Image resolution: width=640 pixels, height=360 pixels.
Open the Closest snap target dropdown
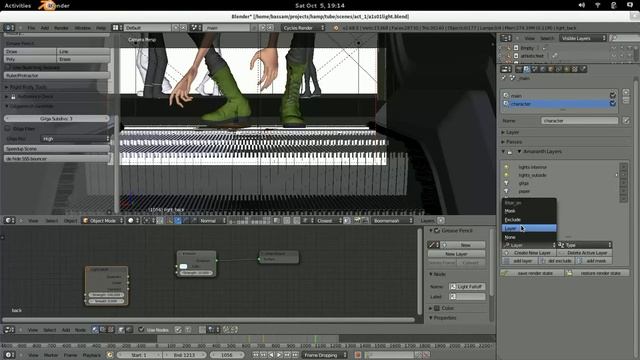pyautogui.click(x=328, y=220)
